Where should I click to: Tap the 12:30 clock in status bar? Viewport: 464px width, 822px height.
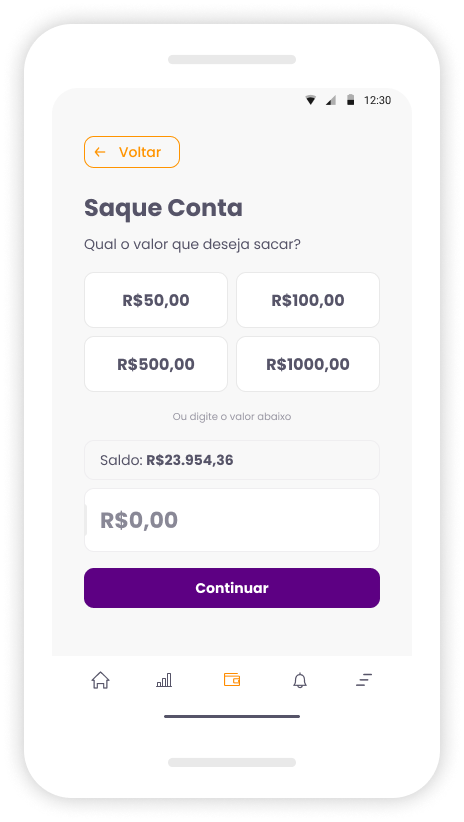[377, 100]
